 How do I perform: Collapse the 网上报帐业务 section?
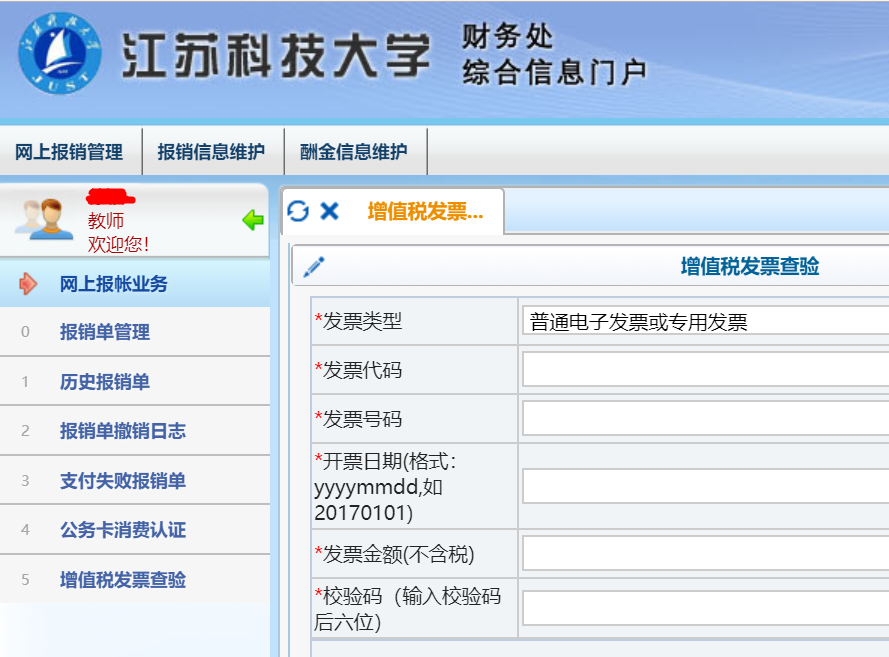click(114, 284)
